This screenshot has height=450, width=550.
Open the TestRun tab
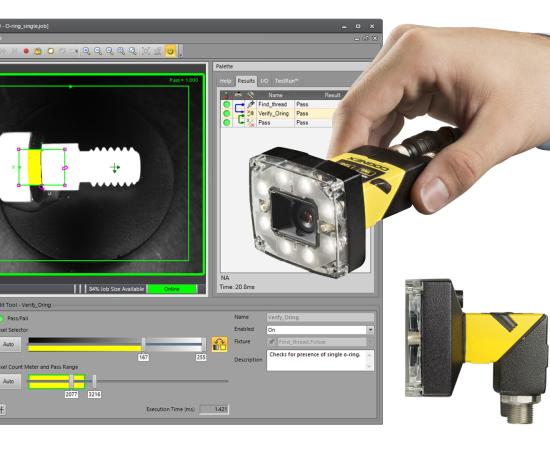(287, 81)
